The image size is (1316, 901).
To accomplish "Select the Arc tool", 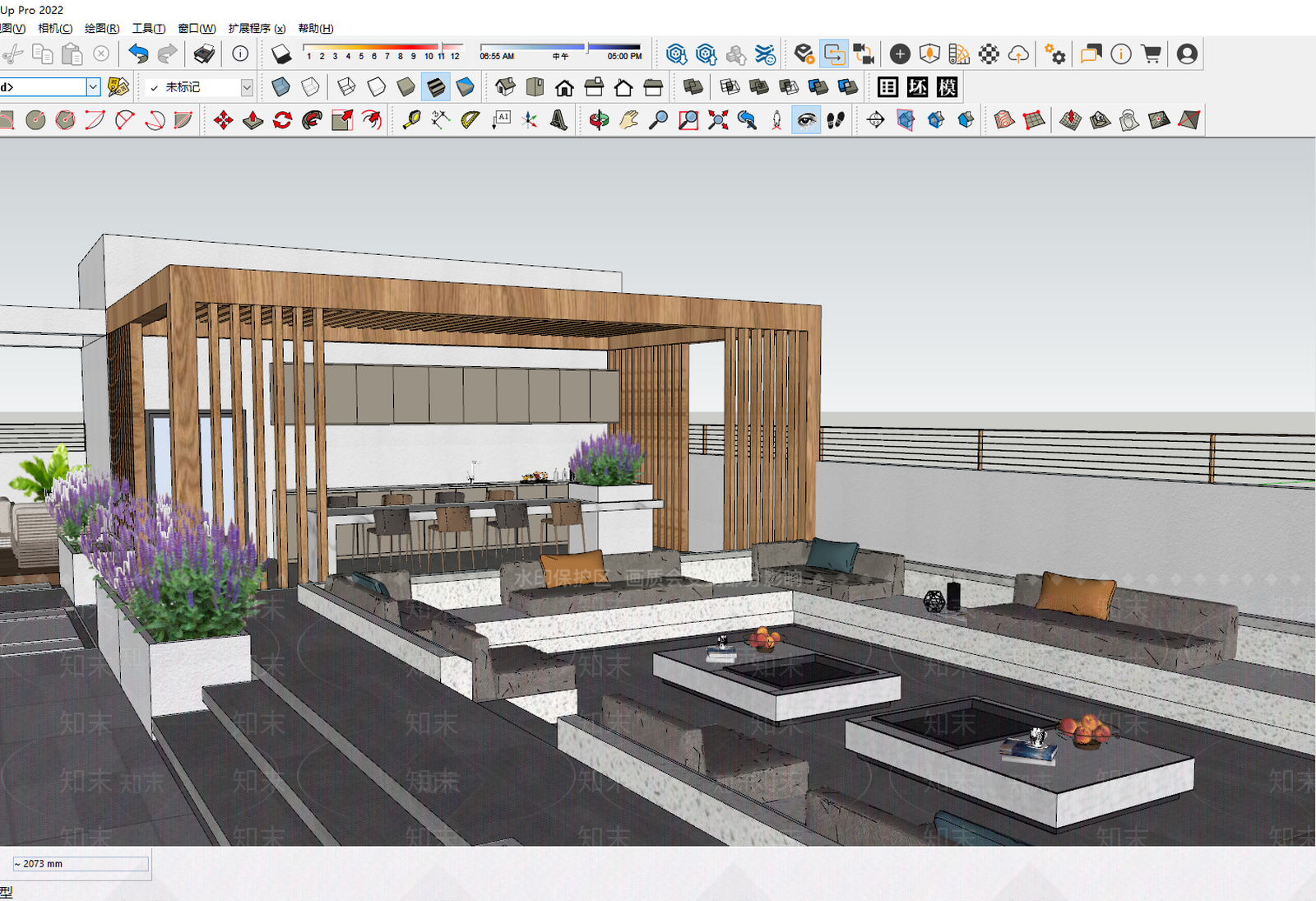I will 95,120.
